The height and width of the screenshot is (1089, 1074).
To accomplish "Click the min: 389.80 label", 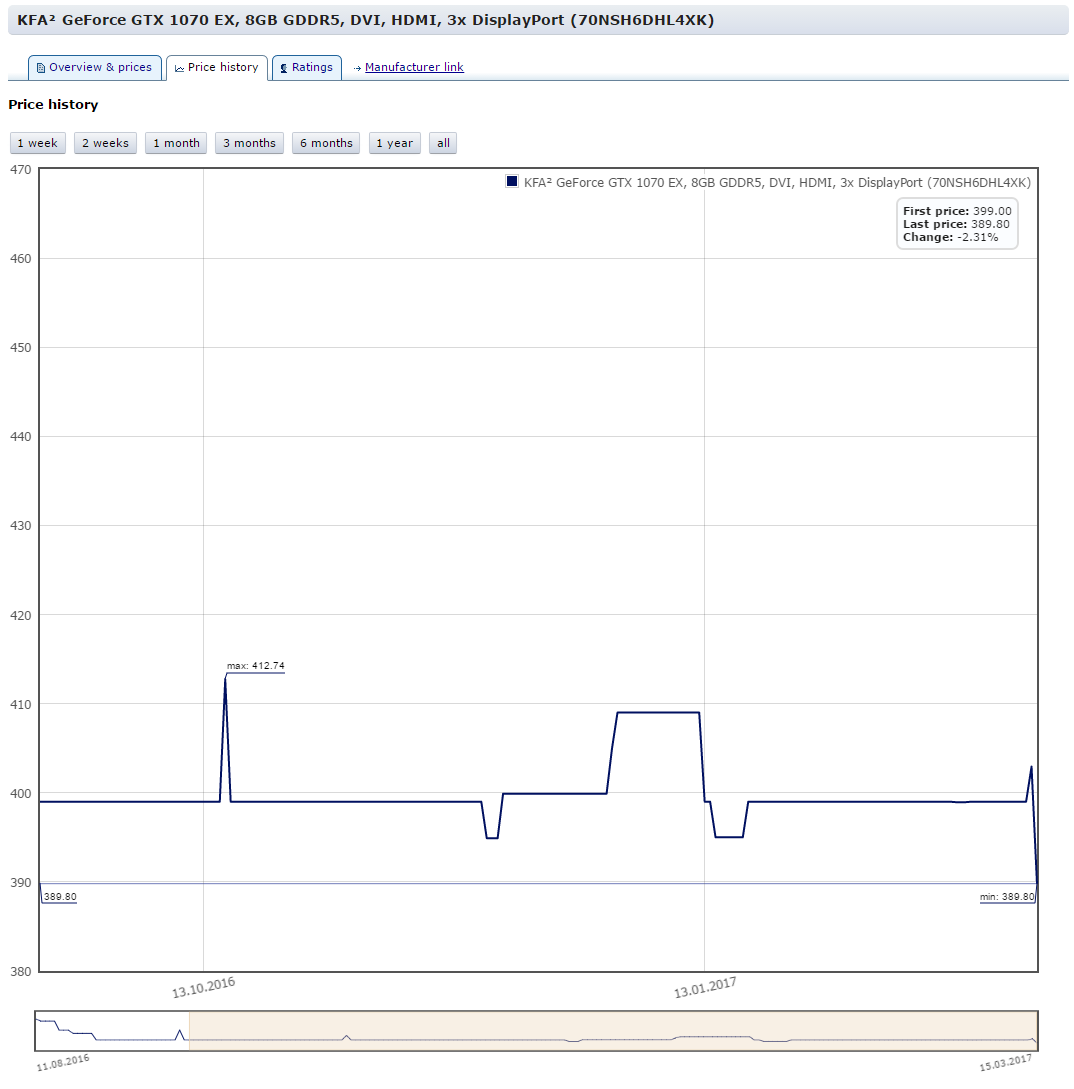I will pos(1007,897).
